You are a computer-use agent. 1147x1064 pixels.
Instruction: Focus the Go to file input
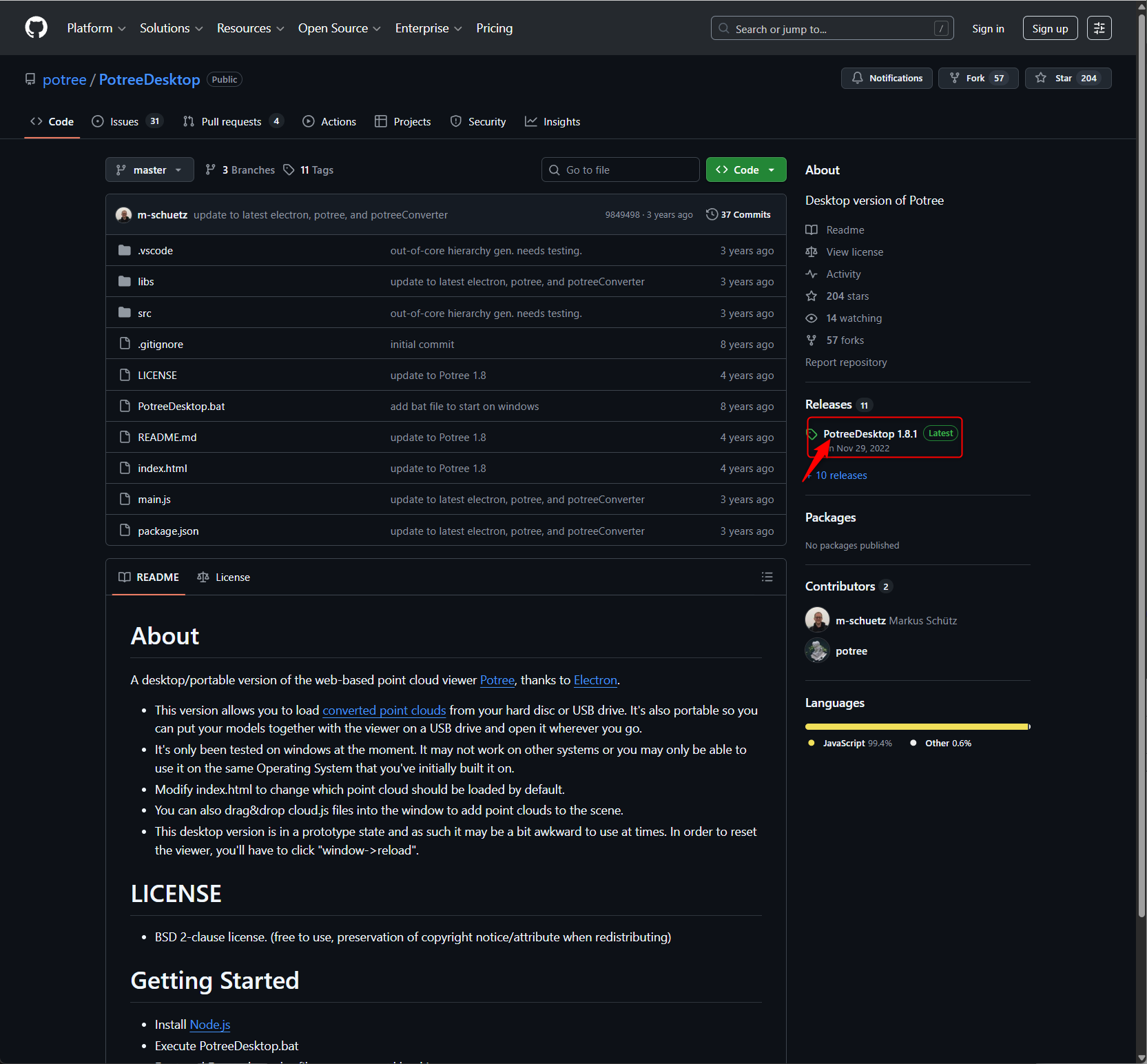620,170
